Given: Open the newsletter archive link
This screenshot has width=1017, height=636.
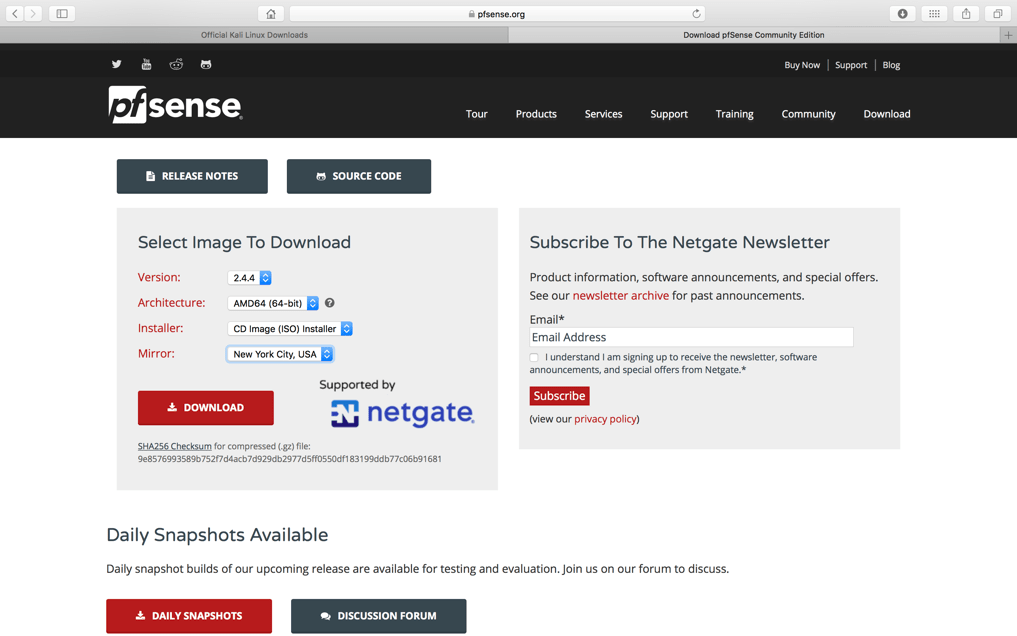Looking at the screenshot, I should coord(620,296).
